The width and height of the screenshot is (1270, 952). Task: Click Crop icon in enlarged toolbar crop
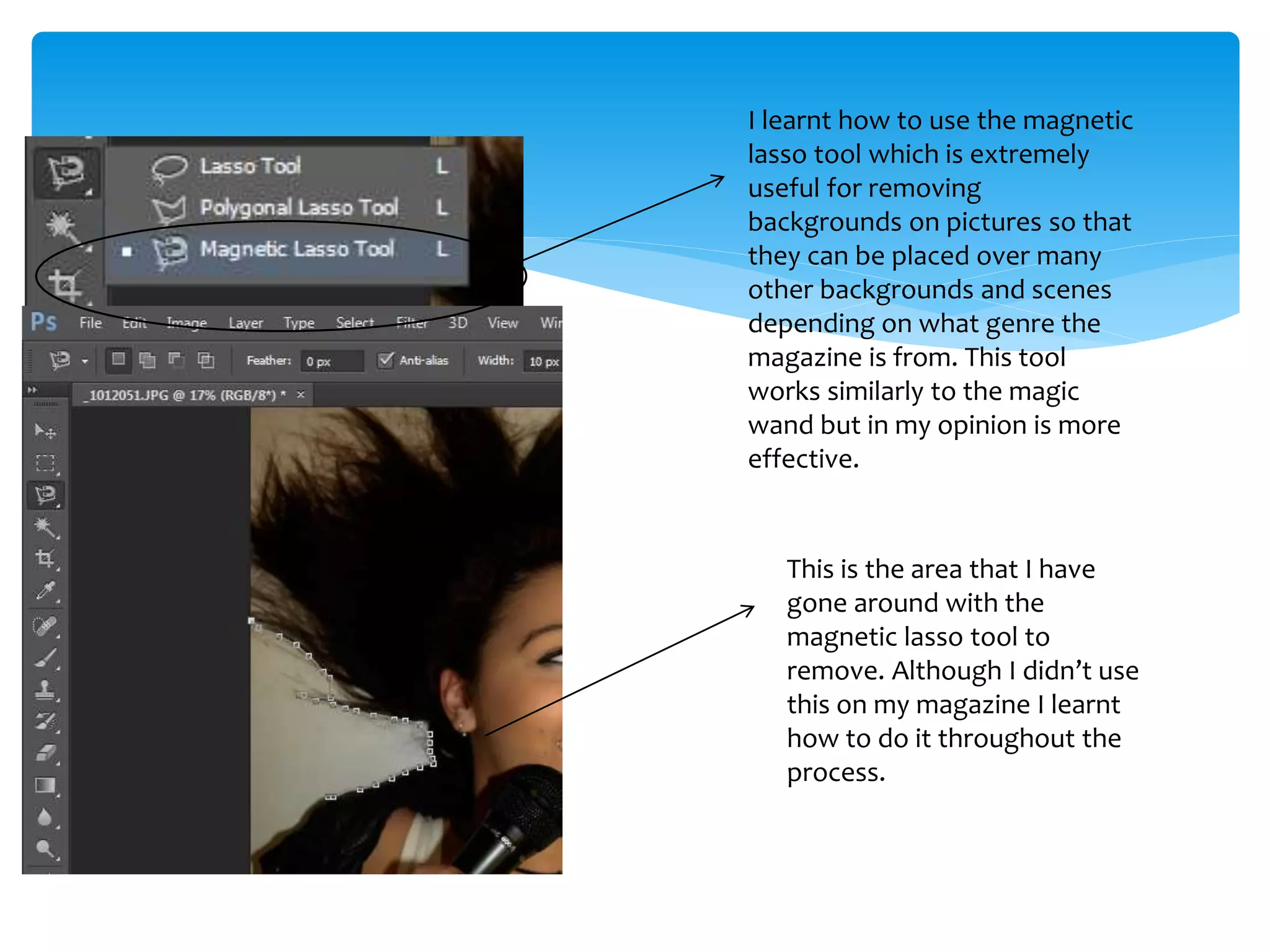66,284
